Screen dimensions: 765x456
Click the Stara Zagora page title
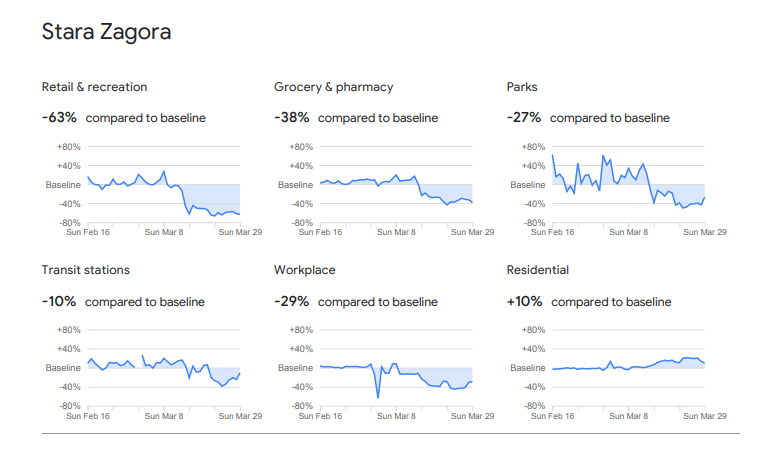pyautogui.click(x=106, y=32)
